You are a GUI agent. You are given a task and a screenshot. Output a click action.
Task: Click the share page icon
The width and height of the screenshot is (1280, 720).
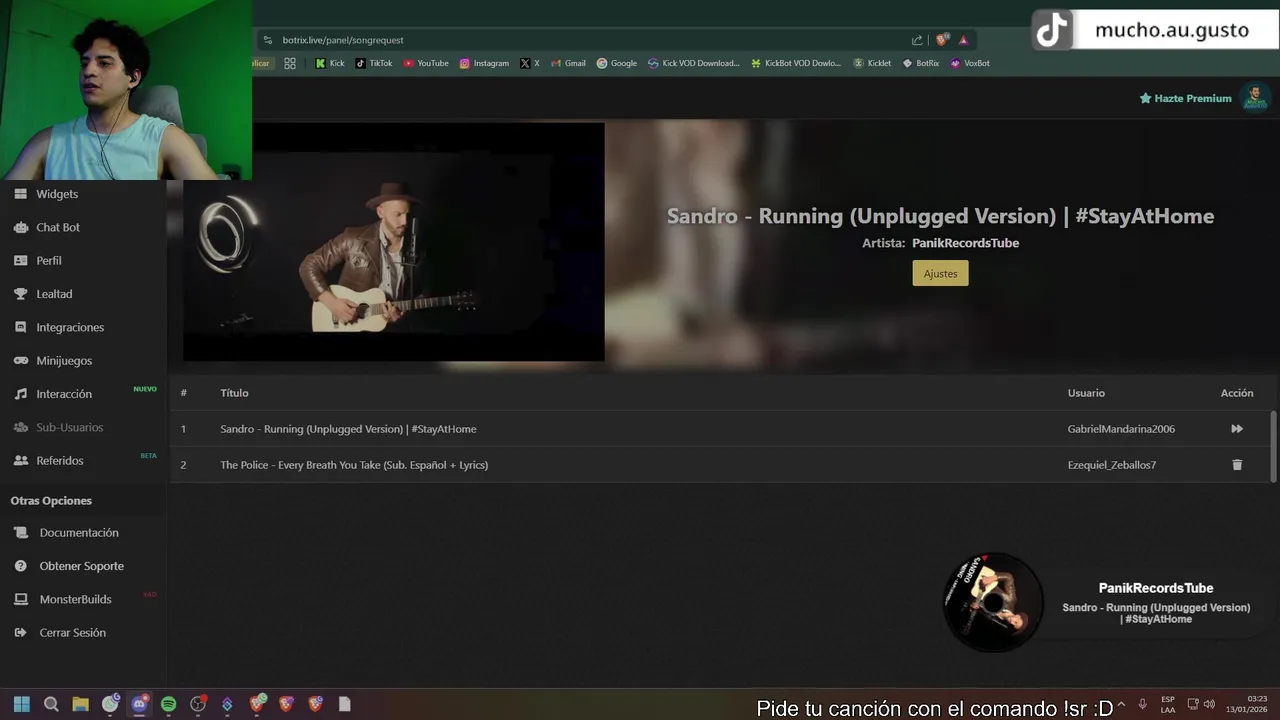pyautogui.click(x=917, y=40)
